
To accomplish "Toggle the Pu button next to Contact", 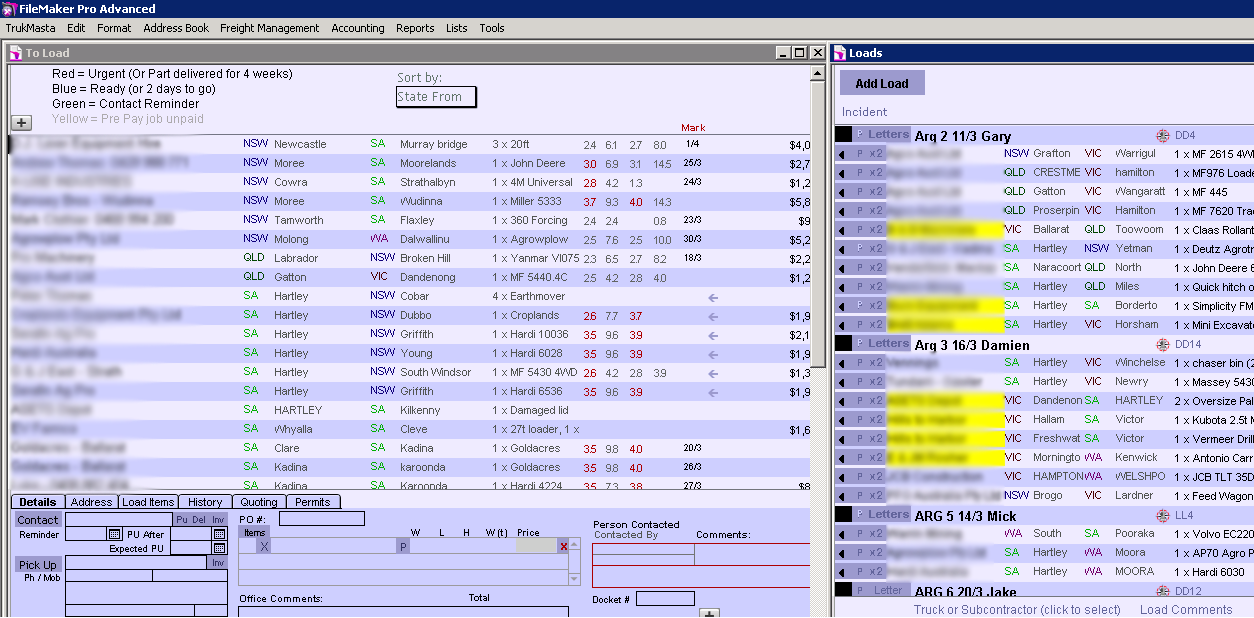I will coord(182,519).
